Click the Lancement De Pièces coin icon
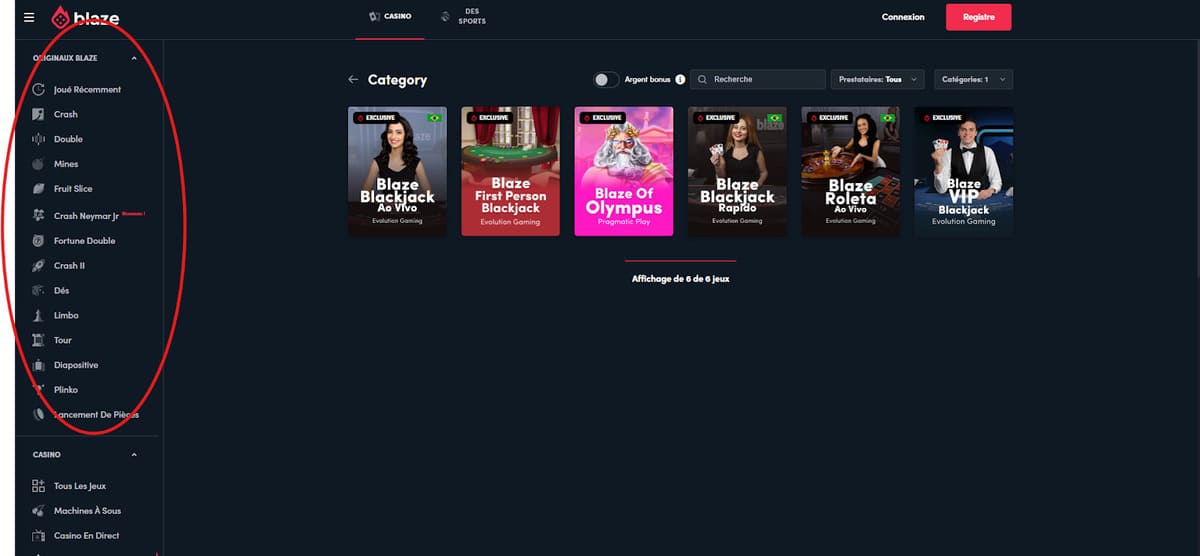 pos(39,414)
